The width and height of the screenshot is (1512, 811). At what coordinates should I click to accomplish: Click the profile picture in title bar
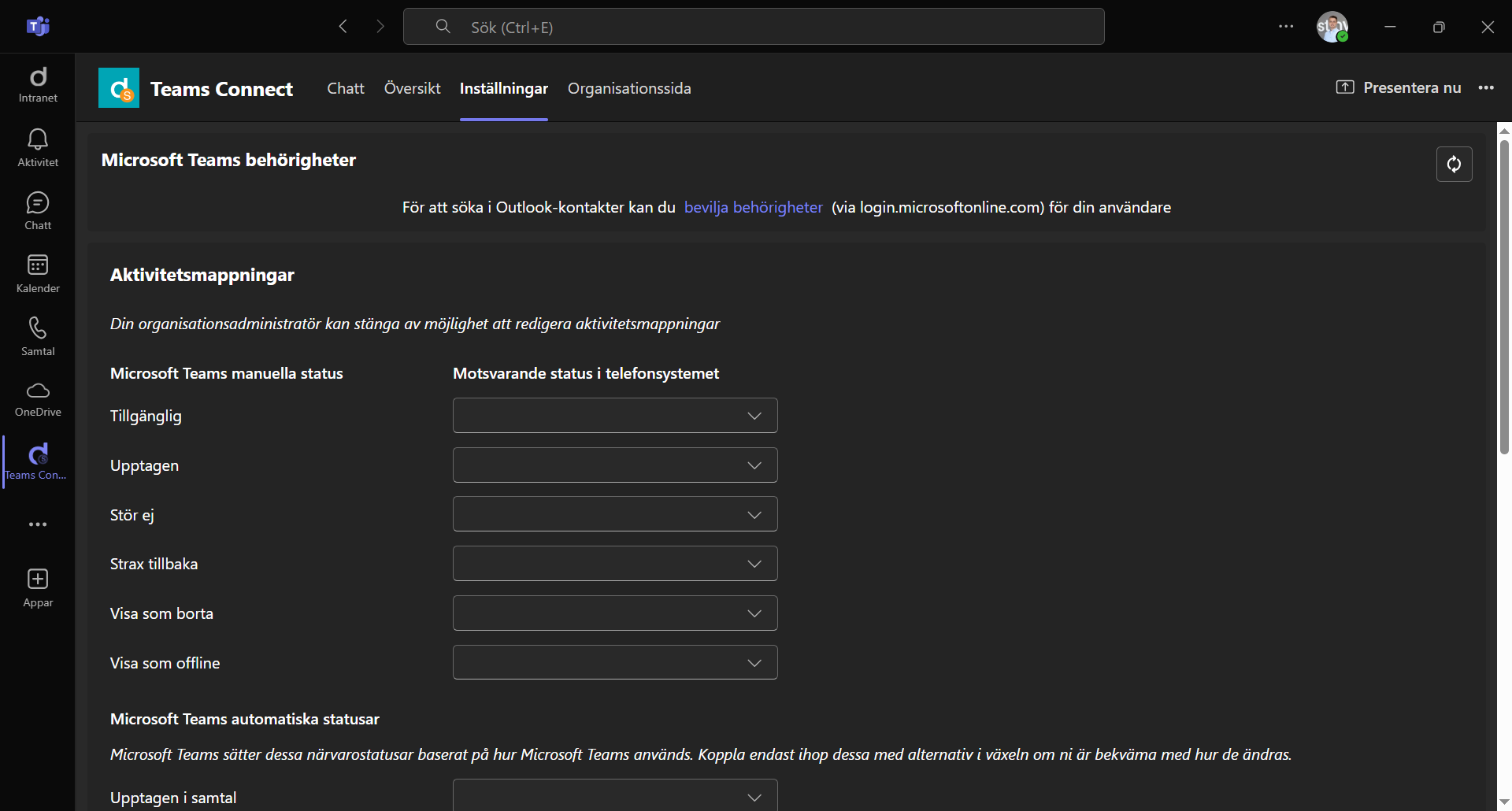coord(1333,26)
